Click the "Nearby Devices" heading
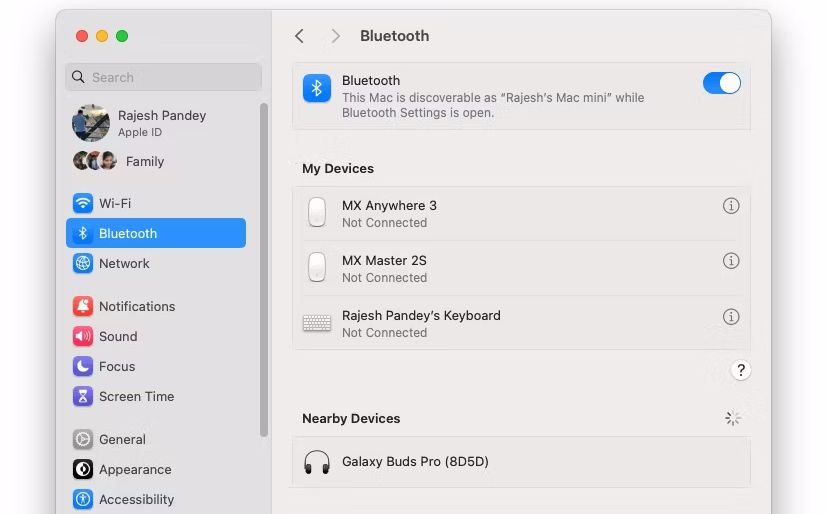This screenshot has height=514, width=827. 351,419
